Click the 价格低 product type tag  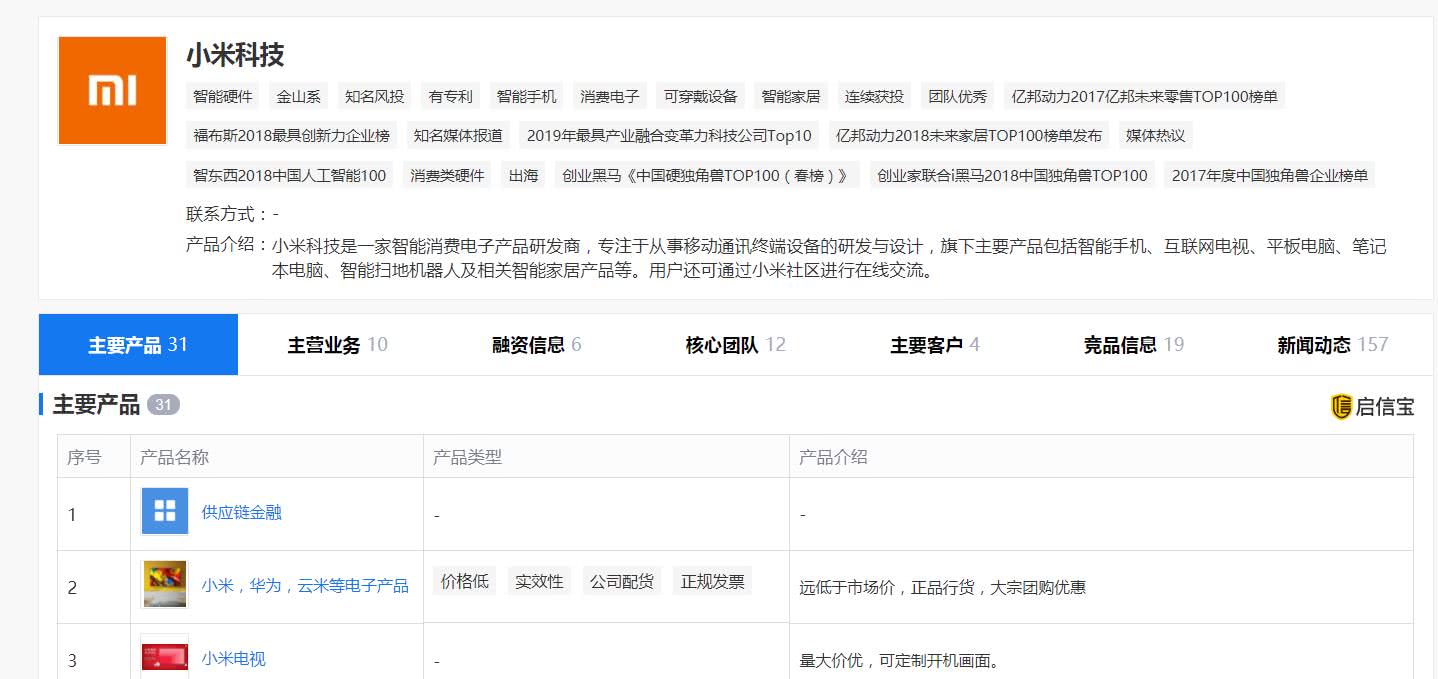[x=465, y=581]
